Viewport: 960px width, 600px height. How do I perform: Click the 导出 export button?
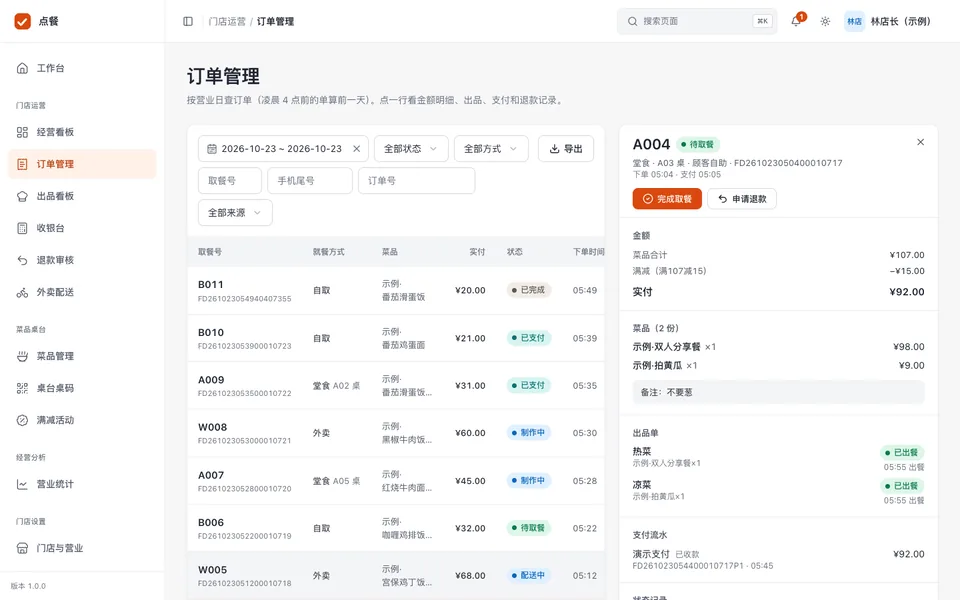pos(566,149)
